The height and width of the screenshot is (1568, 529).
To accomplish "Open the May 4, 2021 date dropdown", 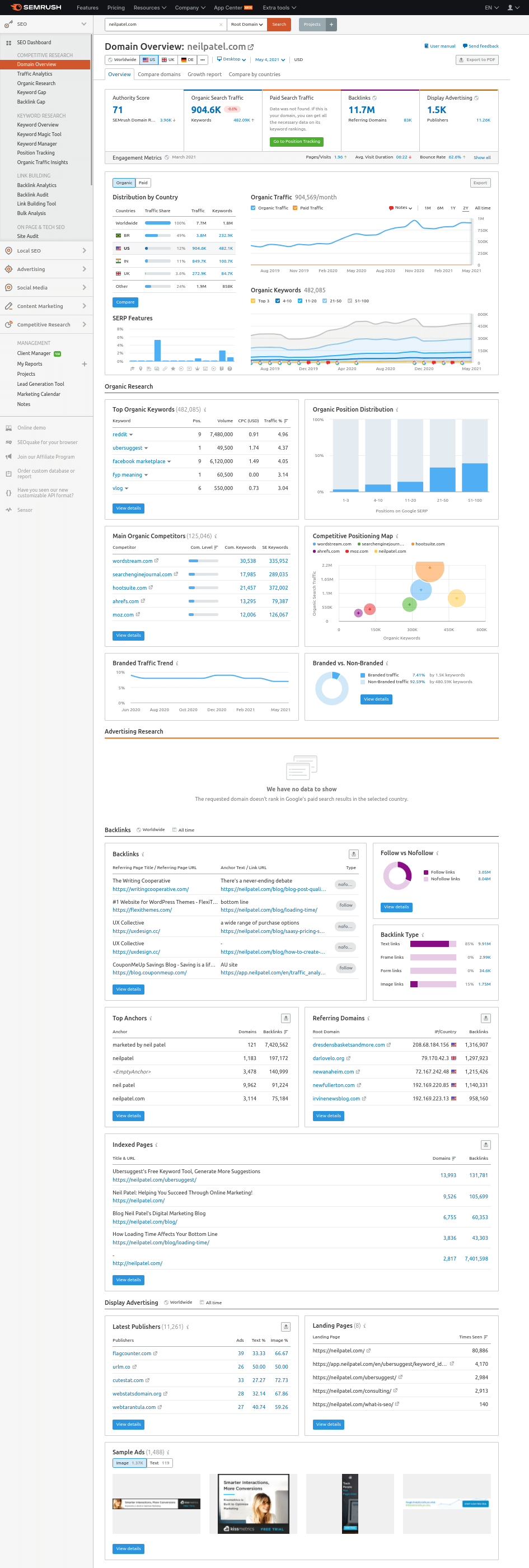I will pos(270,60).
